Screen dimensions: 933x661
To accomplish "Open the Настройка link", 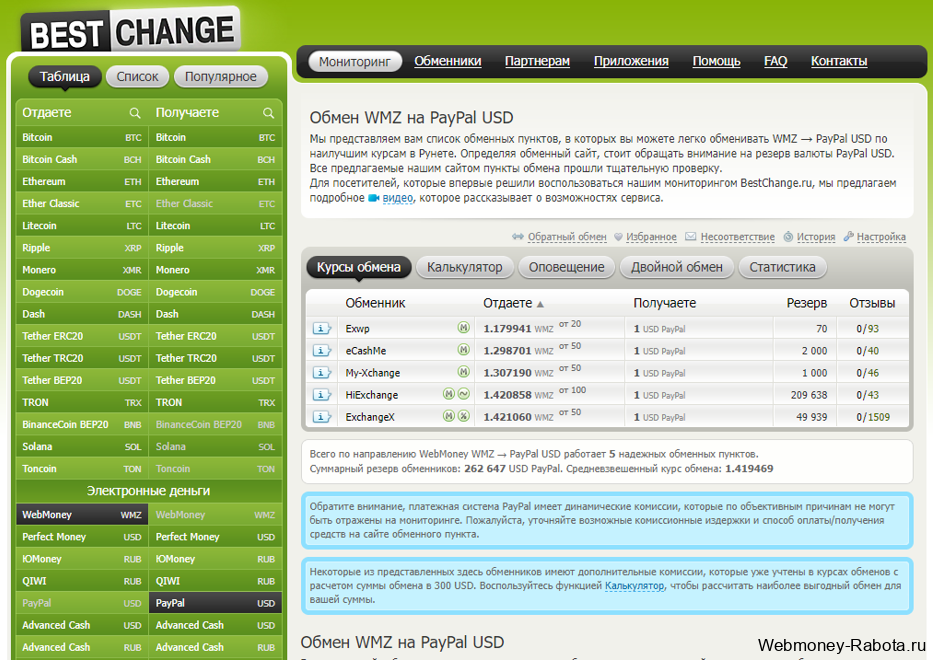I will click(x=881, y=237).
